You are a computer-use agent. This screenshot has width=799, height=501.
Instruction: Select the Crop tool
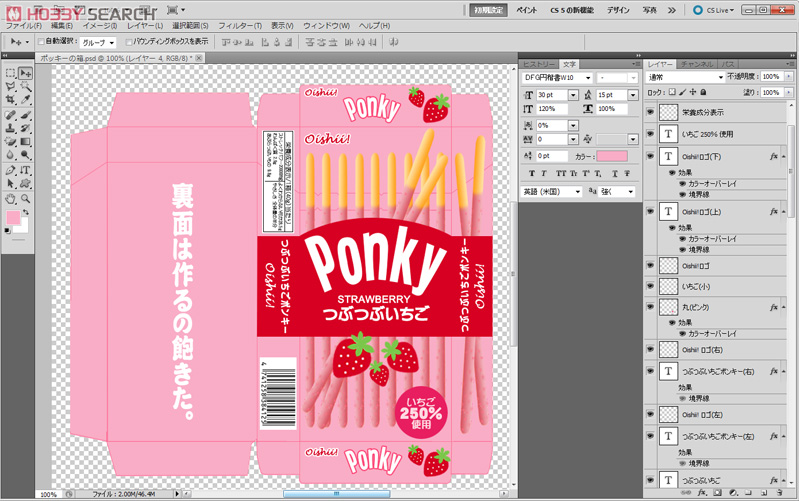coord(10,100)
